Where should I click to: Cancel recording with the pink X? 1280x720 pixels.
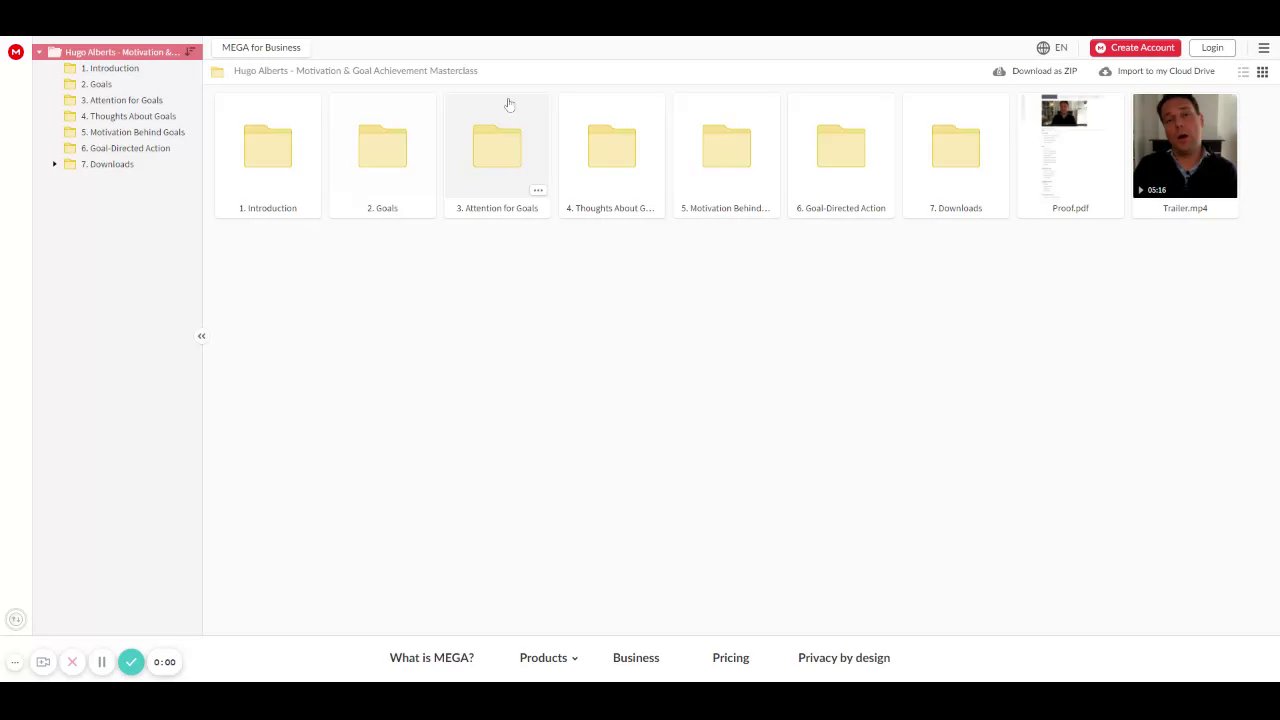click(72, 662)
